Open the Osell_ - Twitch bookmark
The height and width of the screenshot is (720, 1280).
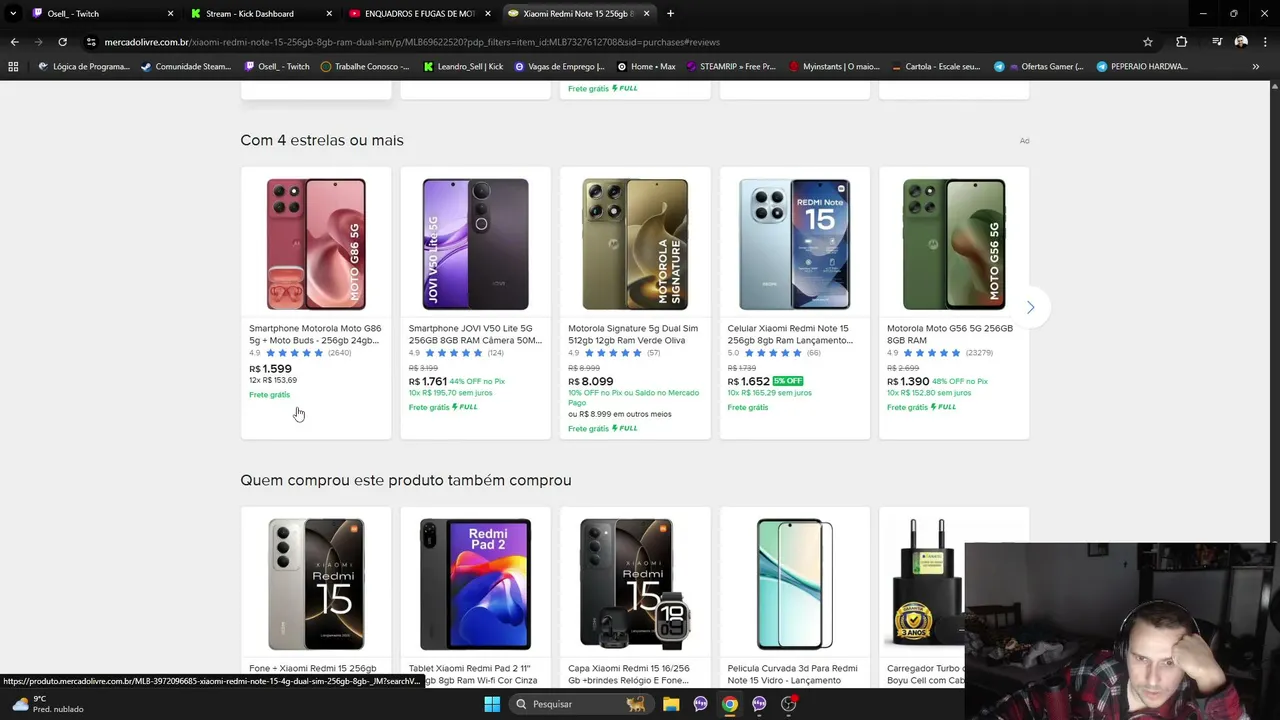277,67
